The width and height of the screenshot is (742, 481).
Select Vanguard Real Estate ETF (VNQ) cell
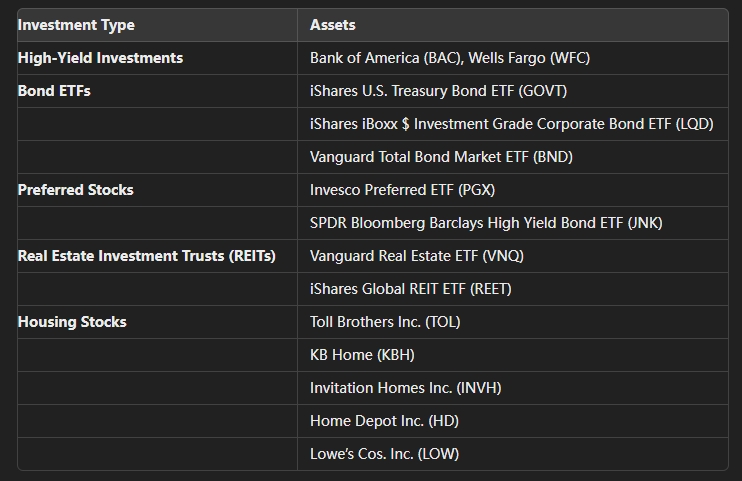click(x=416, y=256)
